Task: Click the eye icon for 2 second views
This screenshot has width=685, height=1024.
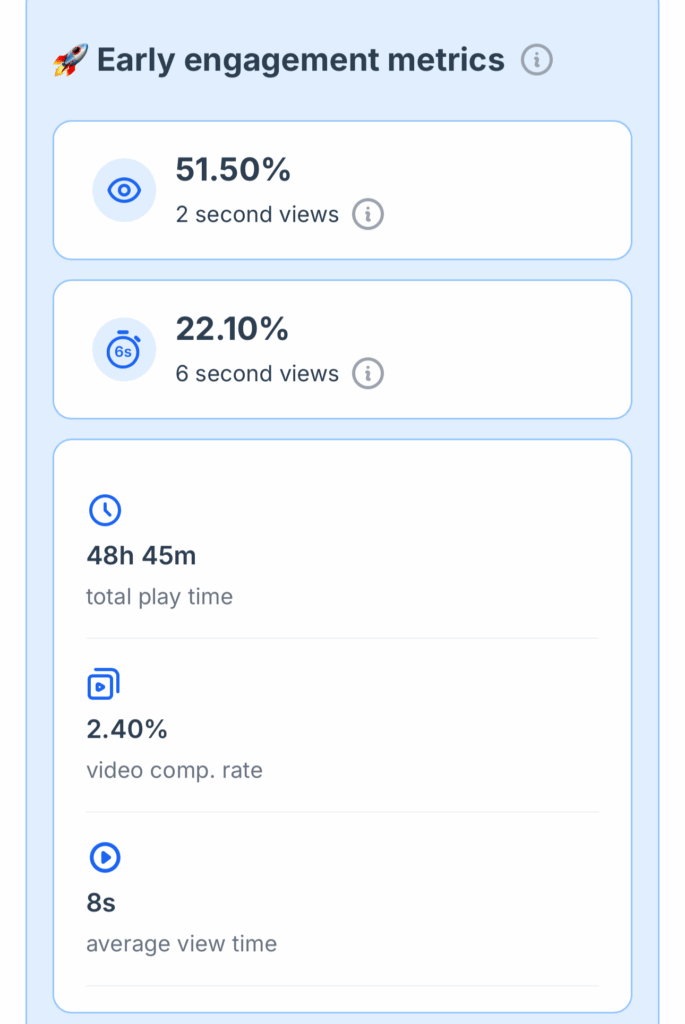Action: (x=124, y=190)
